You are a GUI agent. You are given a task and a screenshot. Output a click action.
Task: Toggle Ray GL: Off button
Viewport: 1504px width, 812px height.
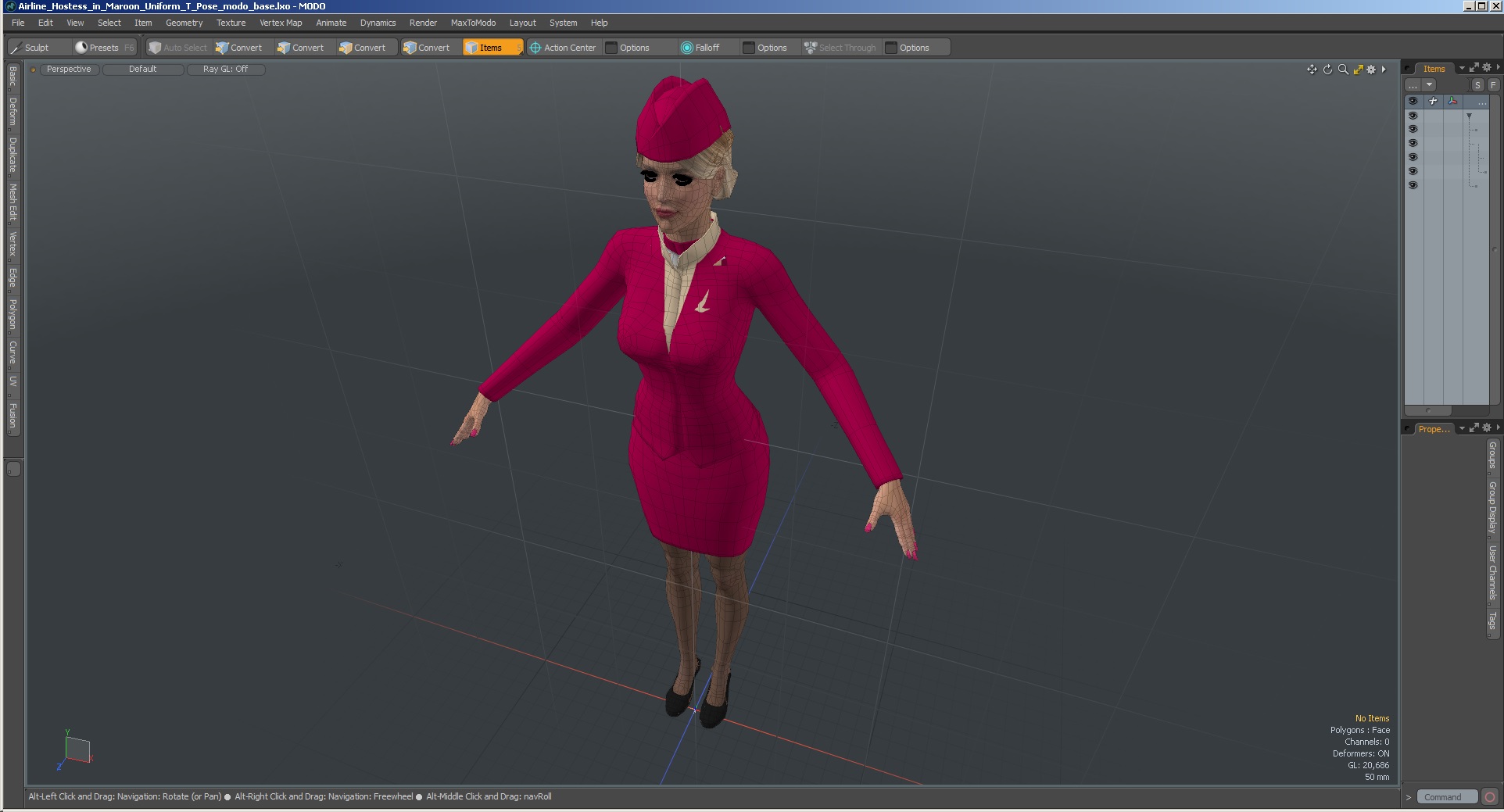(226, 70)
